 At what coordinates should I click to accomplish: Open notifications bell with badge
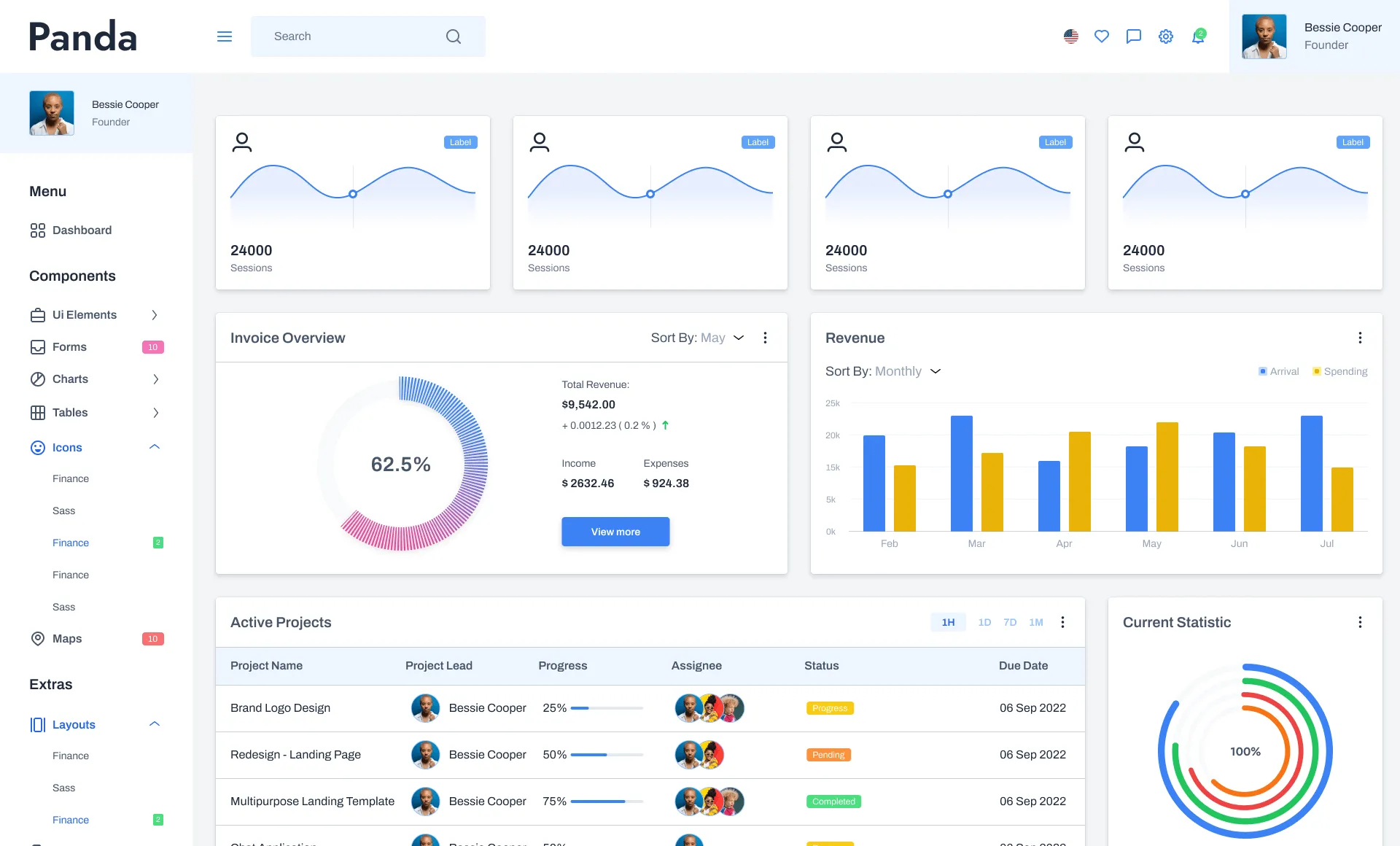1198,36
